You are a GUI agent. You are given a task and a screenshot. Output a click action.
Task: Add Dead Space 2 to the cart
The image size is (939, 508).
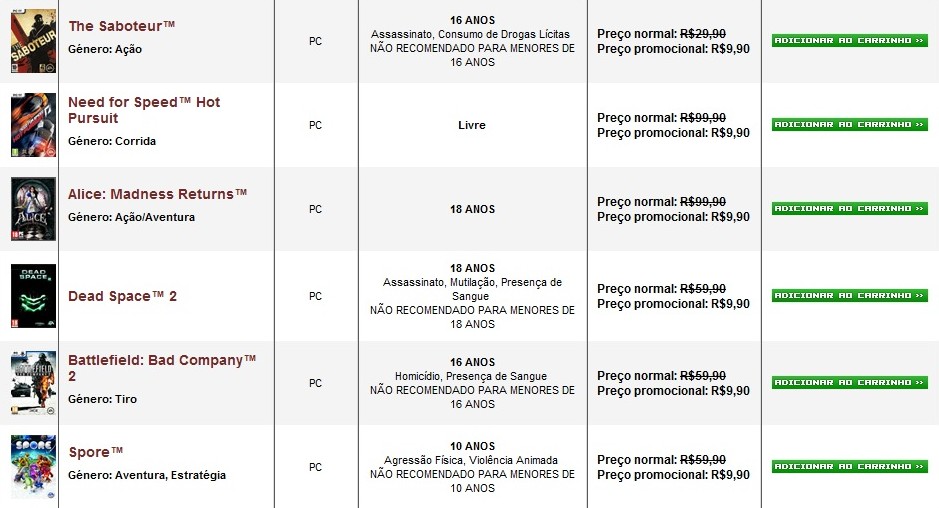[x=849, y=296]
